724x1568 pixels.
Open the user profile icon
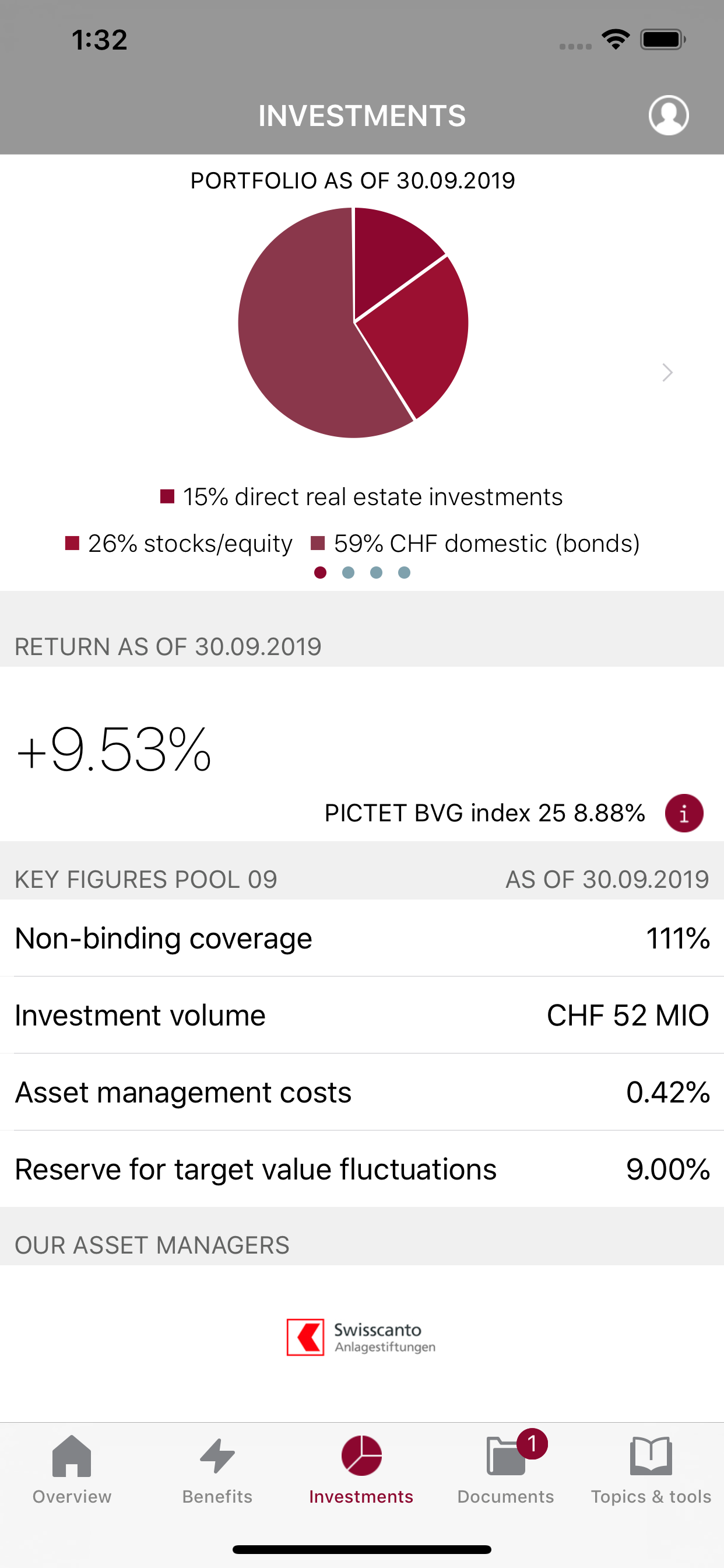tap(668, 115)
